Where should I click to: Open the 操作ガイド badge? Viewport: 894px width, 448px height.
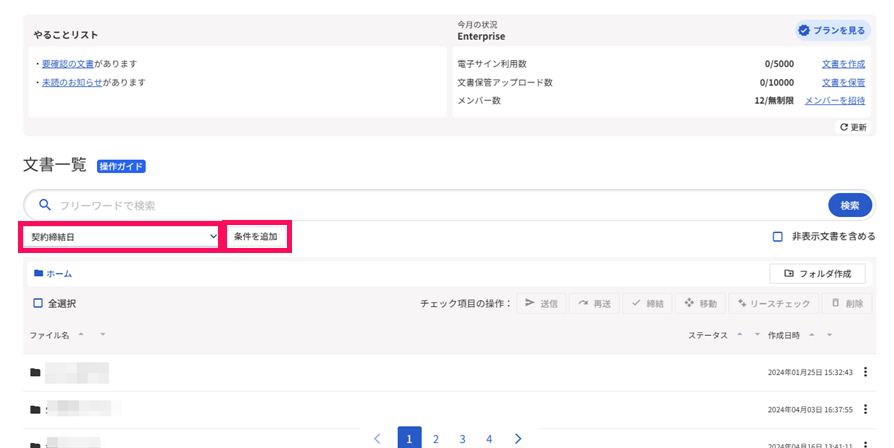tap(121, 166)
